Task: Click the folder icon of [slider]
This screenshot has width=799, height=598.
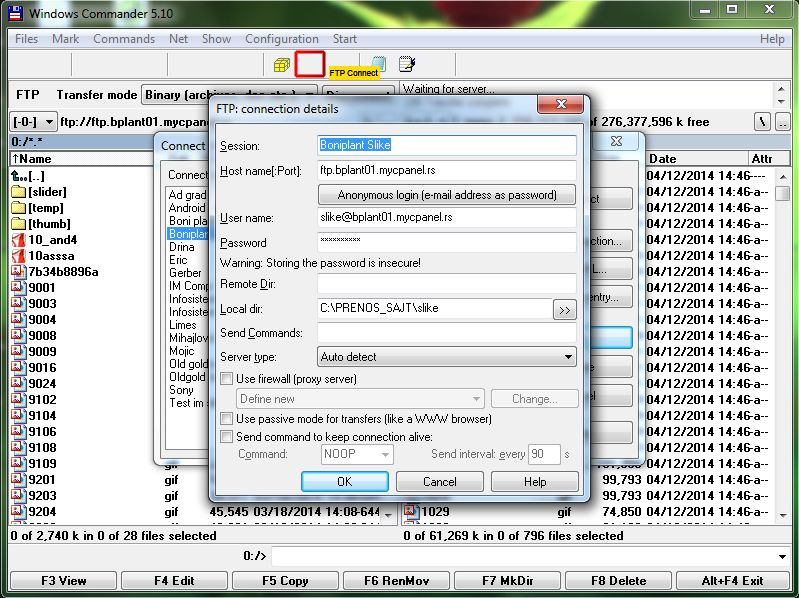Action: coord(18,192)
